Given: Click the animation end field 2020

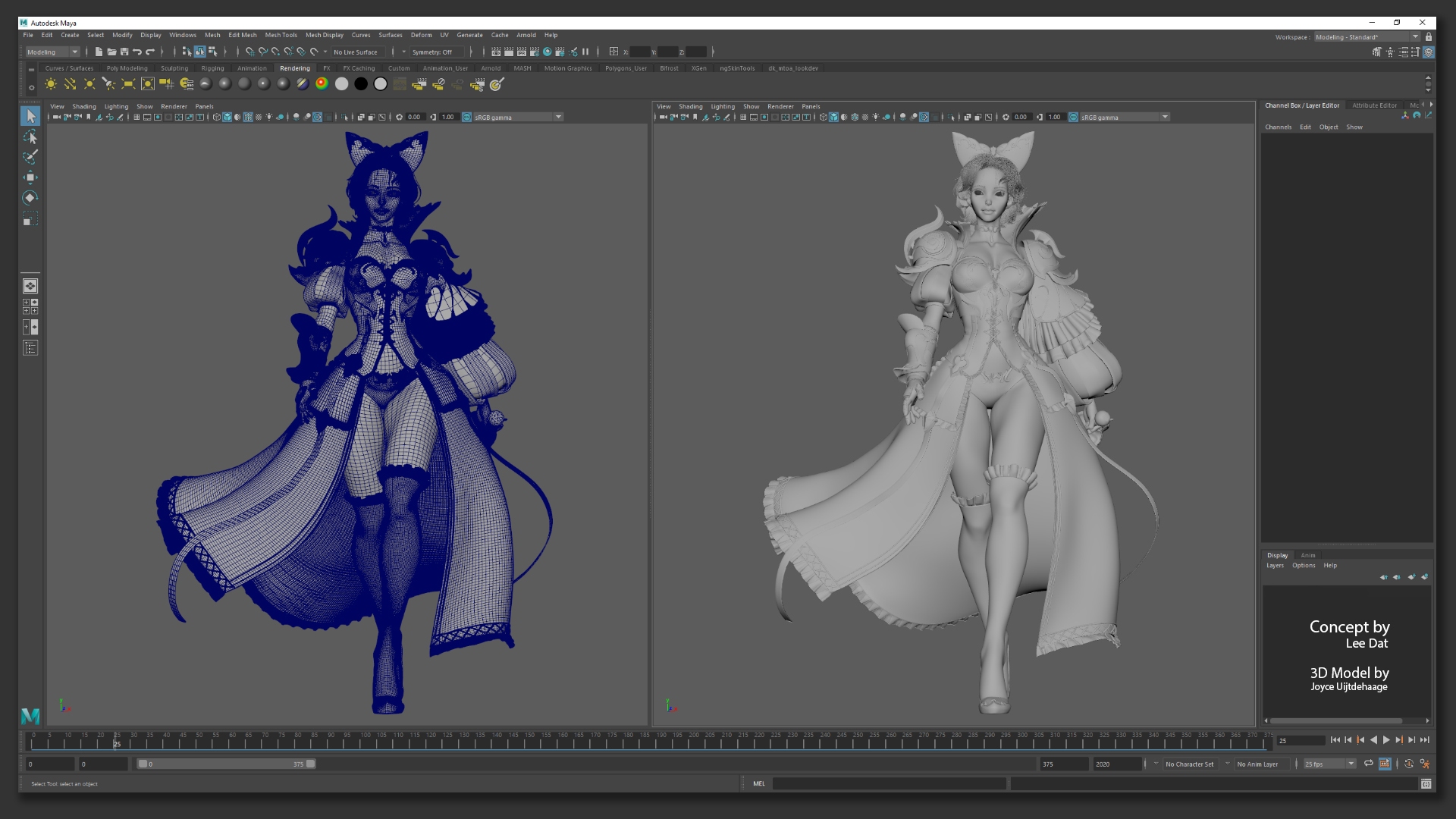Looking at the screenshot, I should (x=1116, y=764).
